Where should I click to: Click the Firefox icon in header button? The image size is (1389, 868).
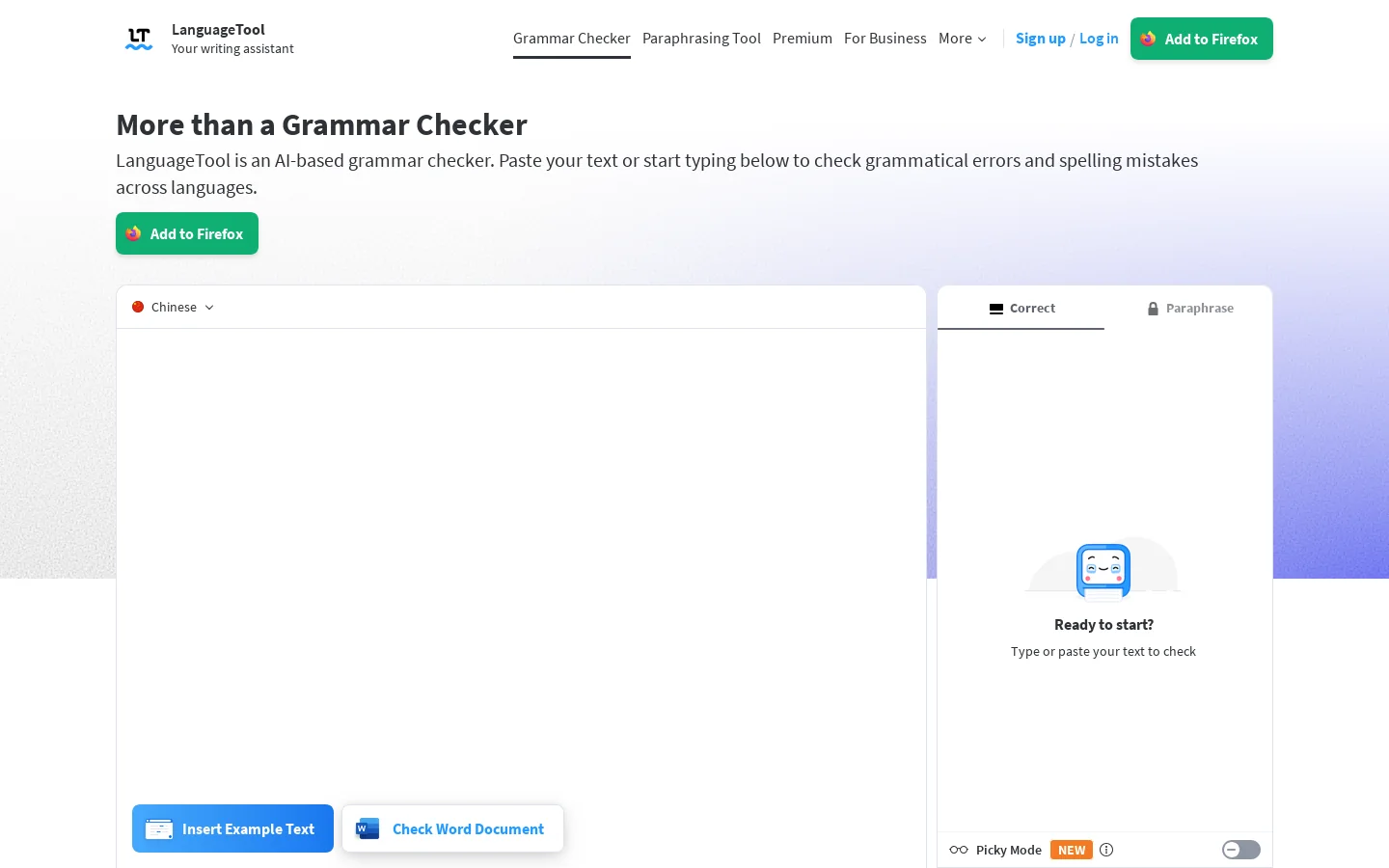click(x=1148, y=39)
